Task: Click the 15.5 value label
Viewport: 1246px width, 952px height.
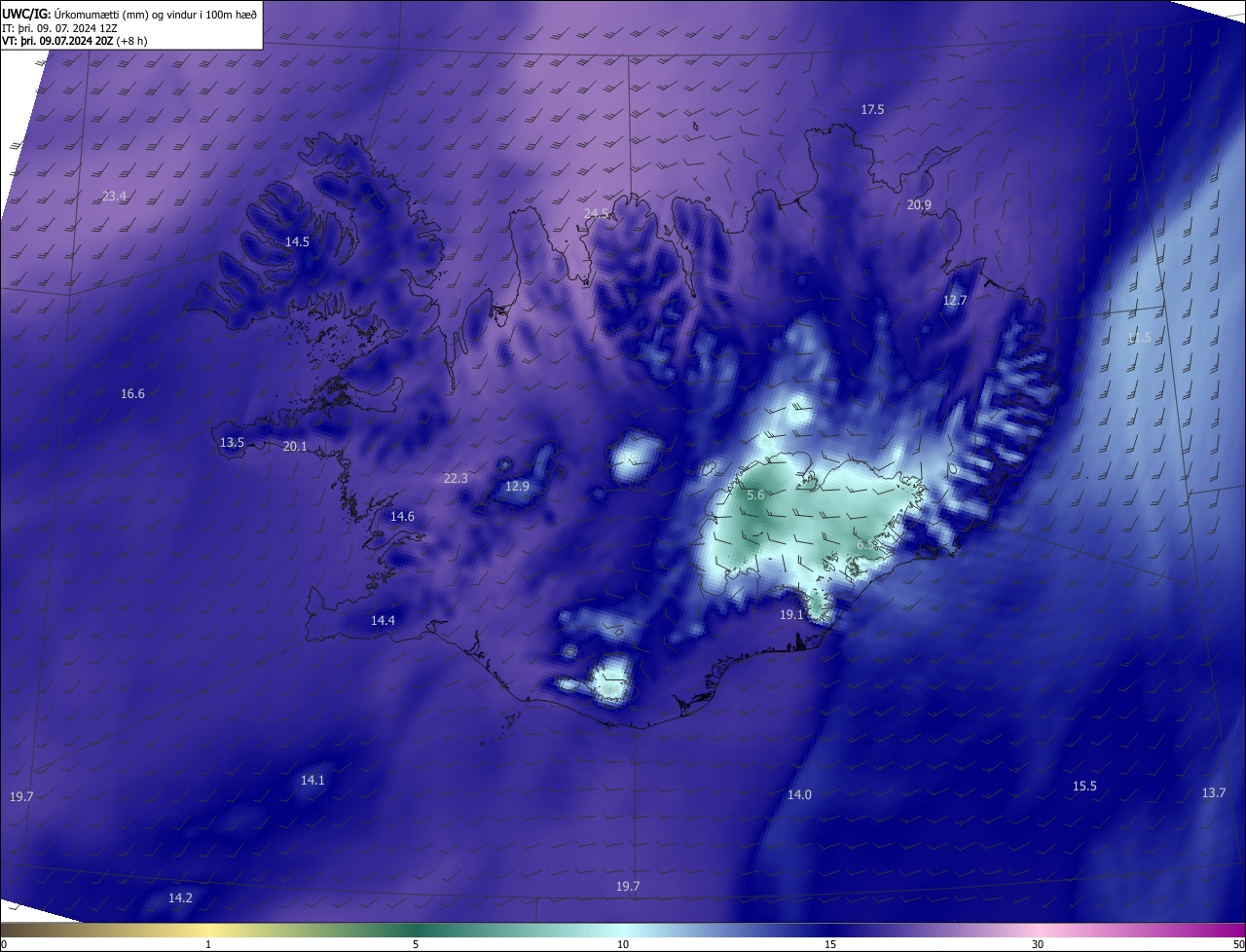Action: click(x=1084, y=787)
